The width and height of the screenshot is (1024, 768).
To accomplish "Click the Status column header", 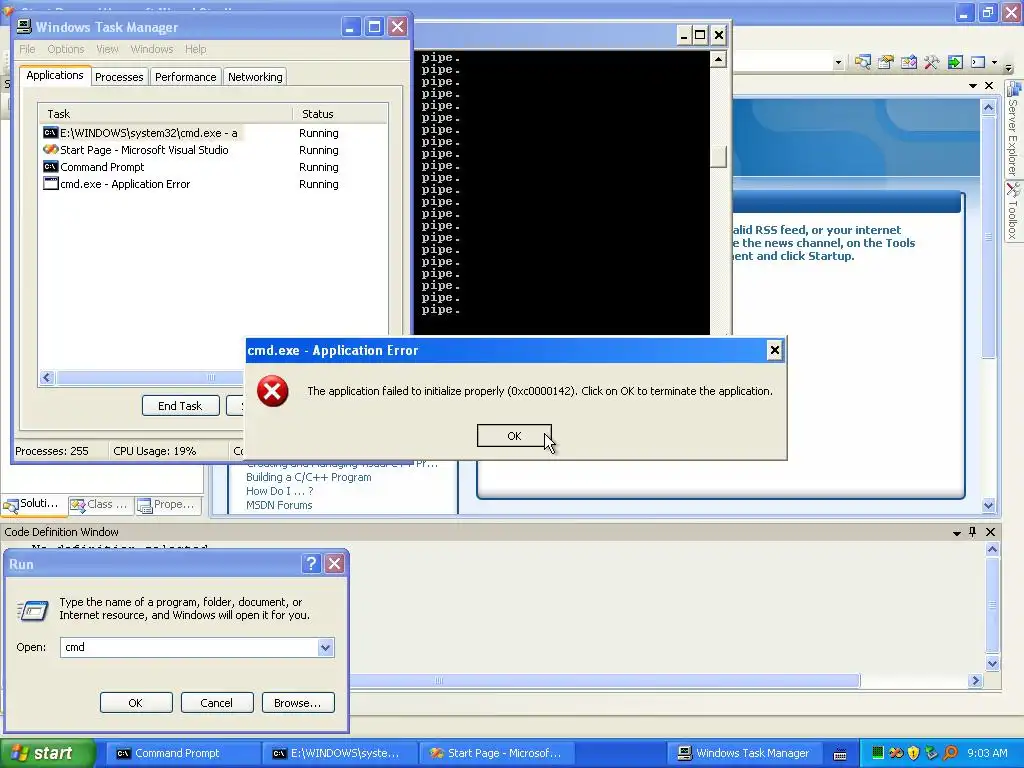I will coord(340,114).
